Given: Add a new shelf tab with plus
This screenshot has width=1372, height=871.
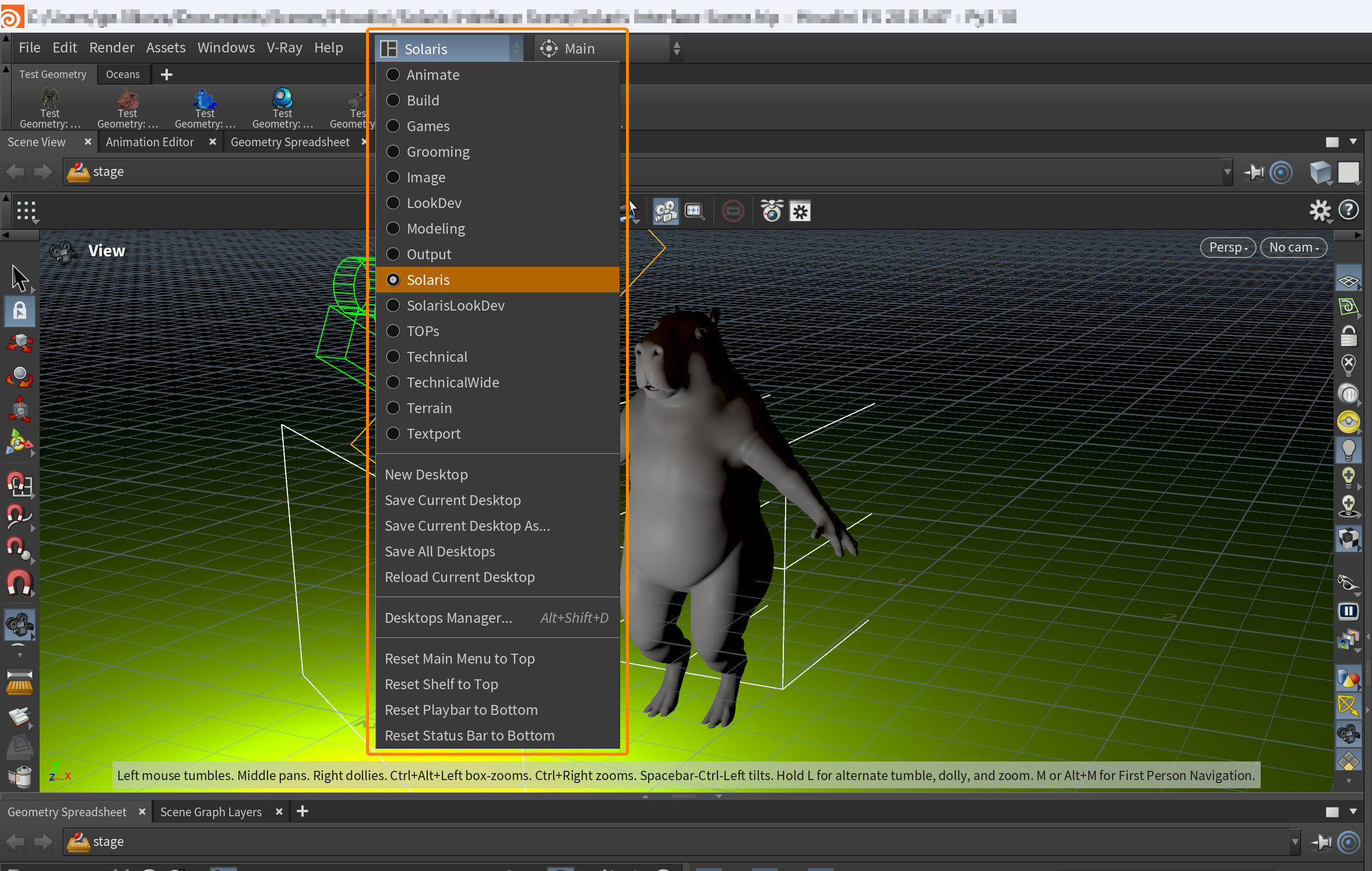Looking at the screenshot, I should (x=167, y=75).
